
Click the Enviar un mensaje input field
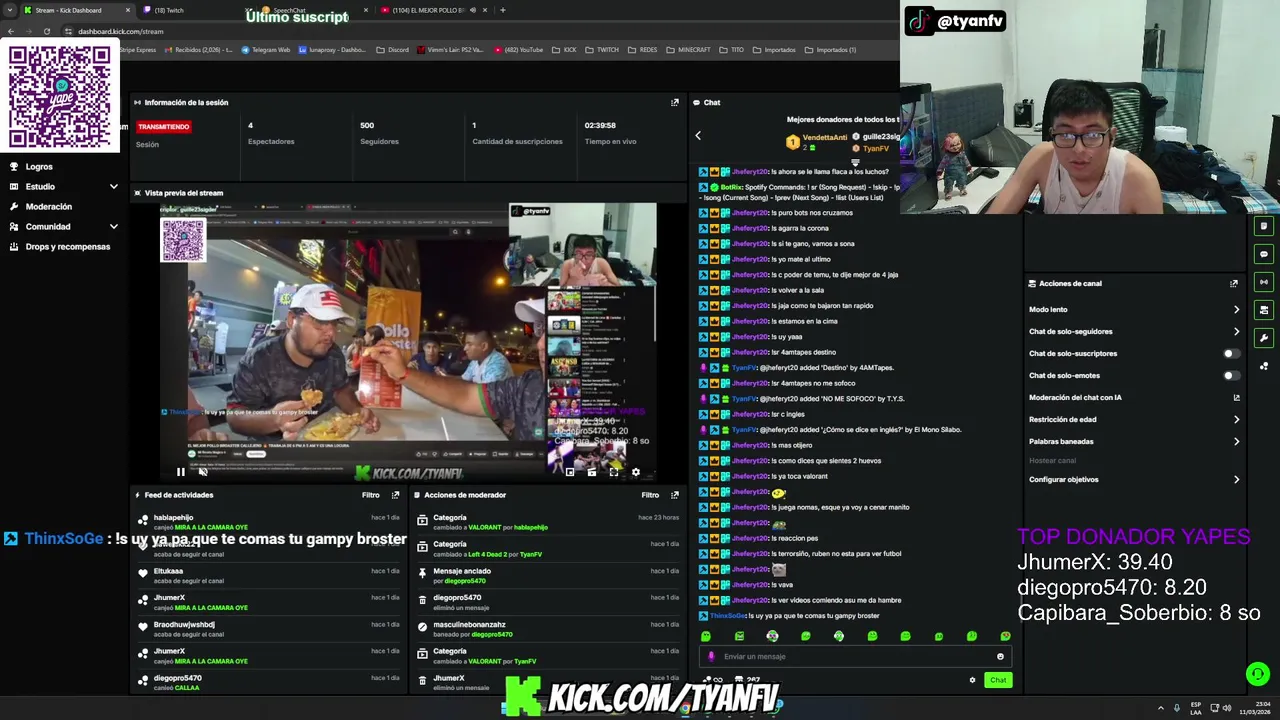click(x=855, y=657)
